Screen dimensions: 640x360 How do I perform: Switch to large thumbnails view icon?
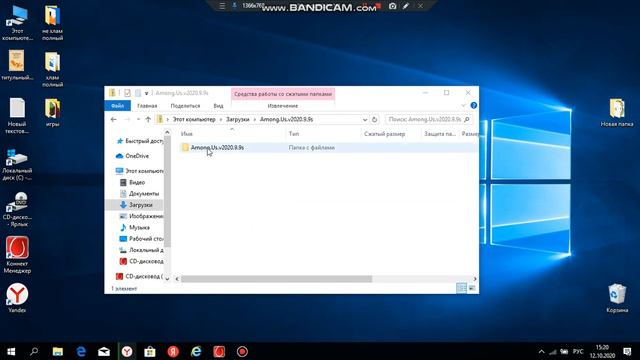click(472, 288)
